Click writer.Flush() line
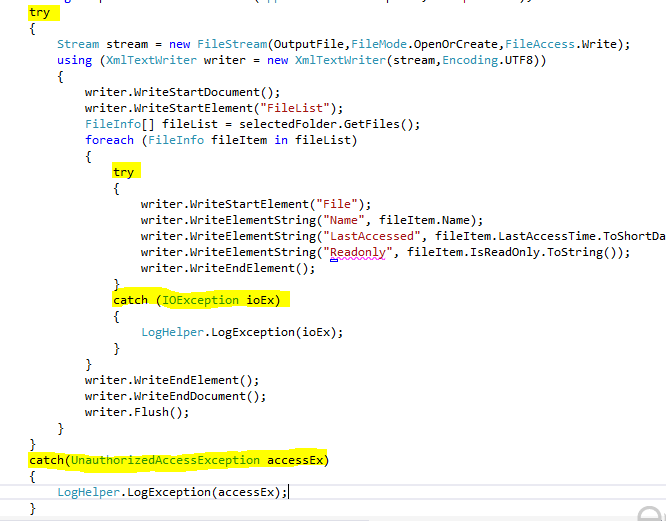 tap(137, 412)
